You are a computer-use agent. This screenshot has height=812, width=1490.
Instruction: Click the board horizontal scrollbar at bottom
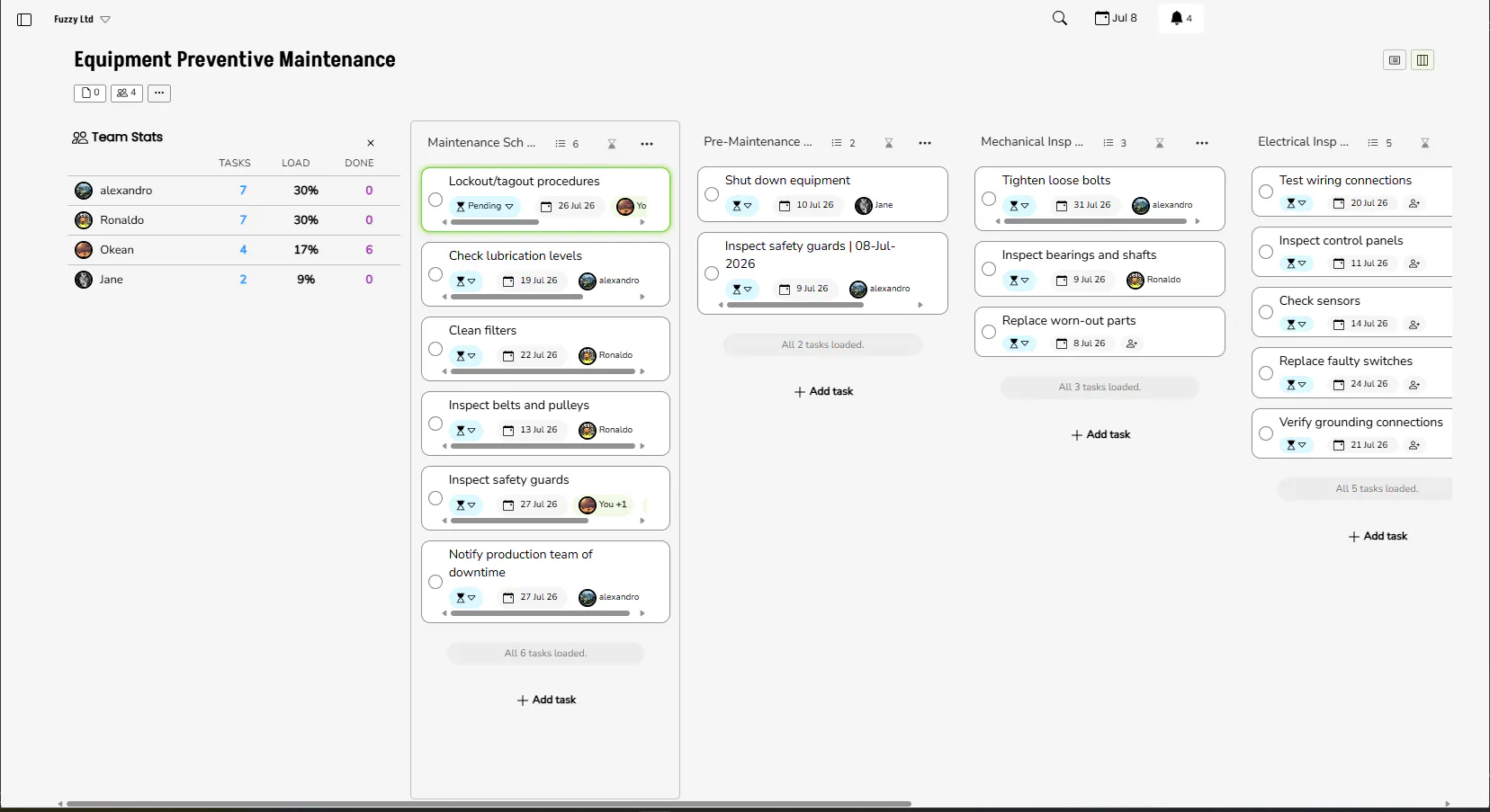(489, 804)
